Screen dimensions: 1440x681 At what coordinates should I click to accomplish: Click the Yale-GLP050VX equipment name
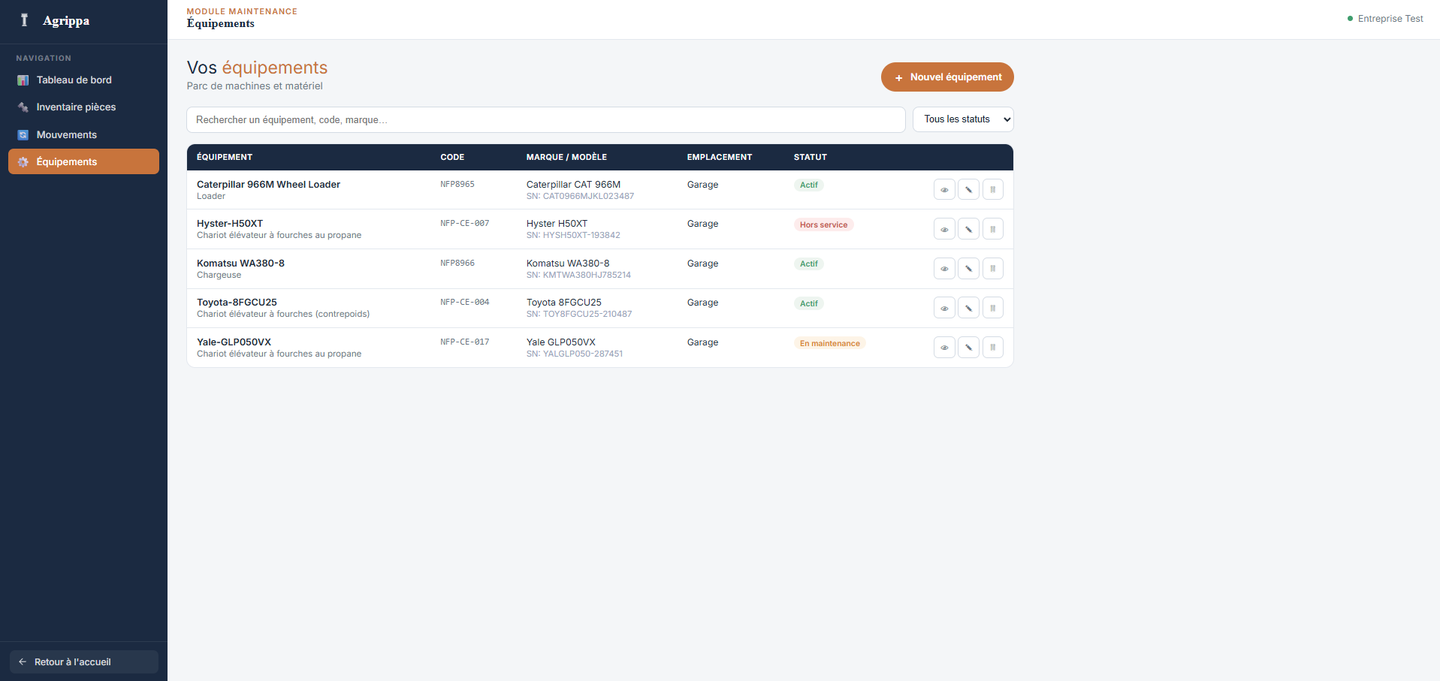234,342
